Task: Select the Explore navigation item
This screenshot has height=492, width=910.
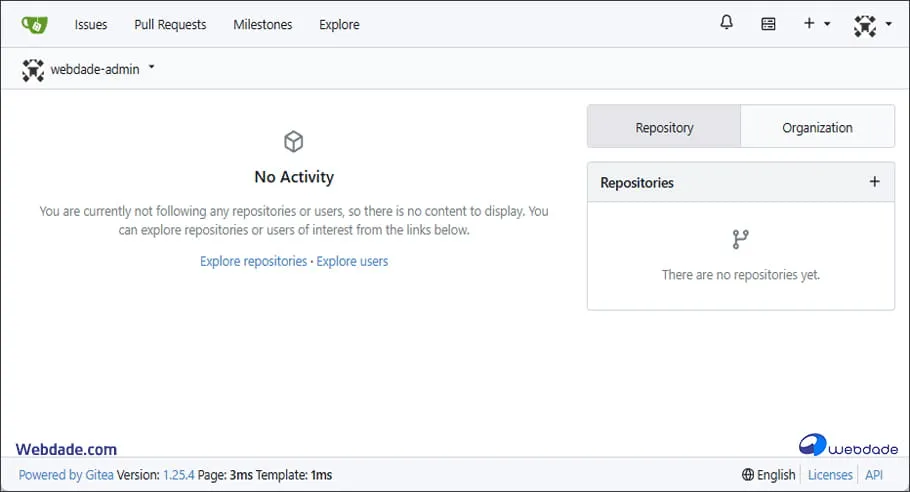Action: 339,24
